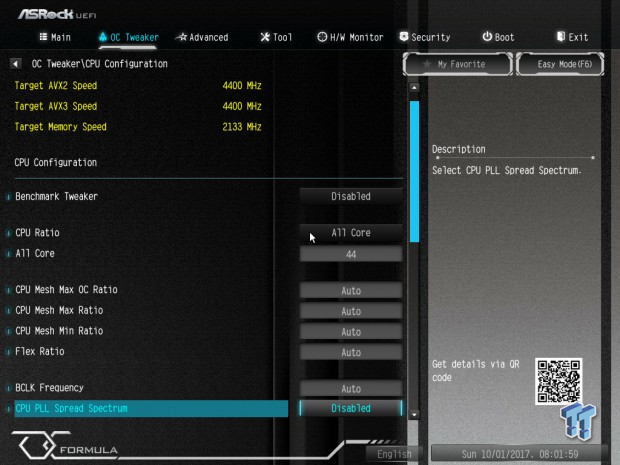
Task: Click the All Core value field 44
Action: (x=351, y=254)
